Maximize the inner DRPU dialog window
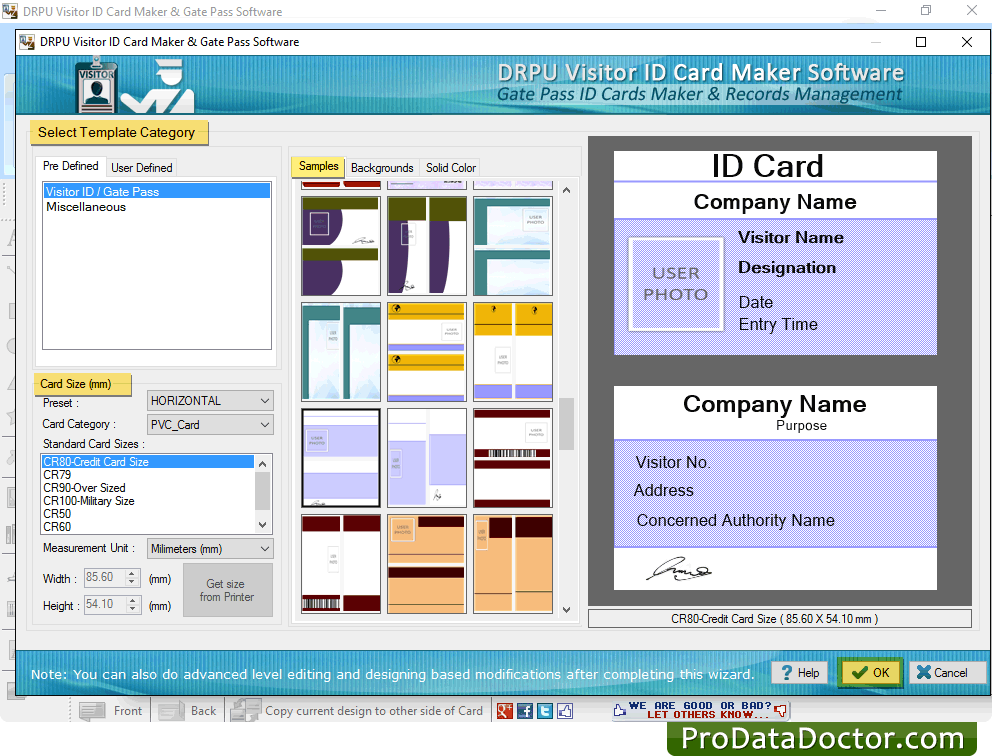This screenshot has width=992, height=756. point(921,42)
